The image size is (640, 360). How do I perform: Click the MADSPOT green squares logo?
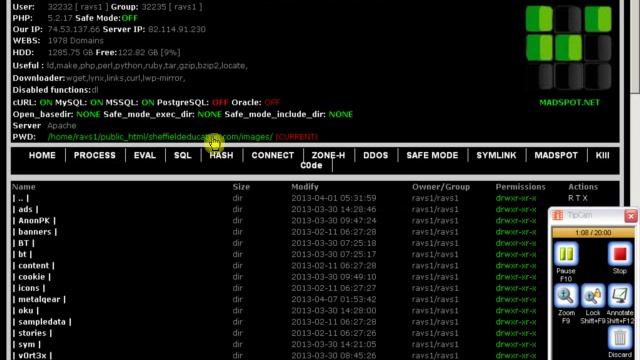click(569, 47)
